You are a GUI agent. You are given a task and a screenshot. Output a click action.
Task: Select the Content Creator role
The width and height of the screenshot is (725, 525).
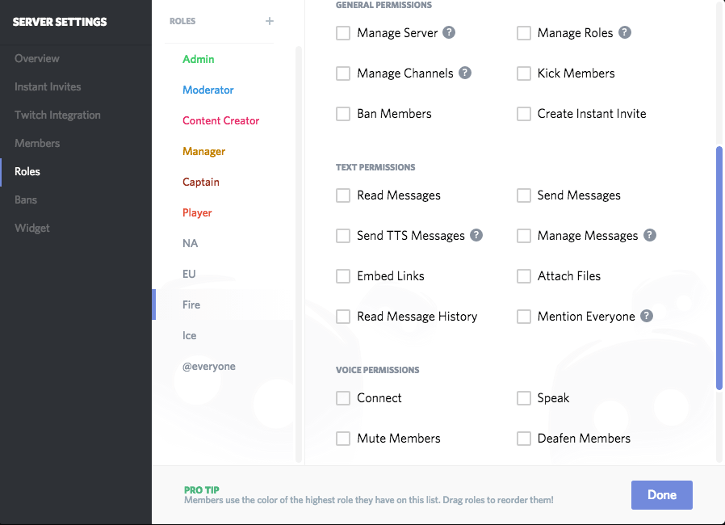pyautogui.click(x=220, y=121)
